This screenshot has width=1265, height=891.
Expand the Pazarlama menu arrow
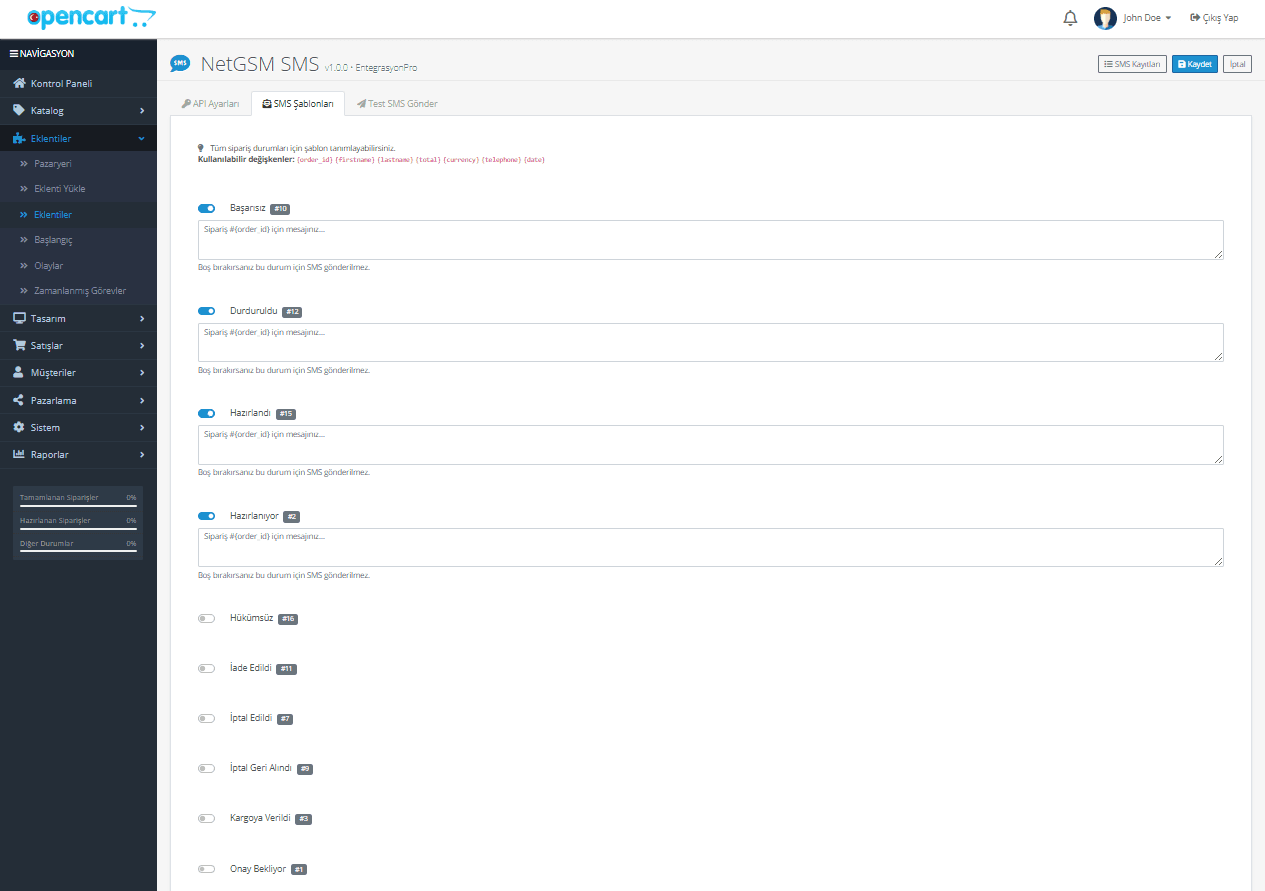[142, 400]
